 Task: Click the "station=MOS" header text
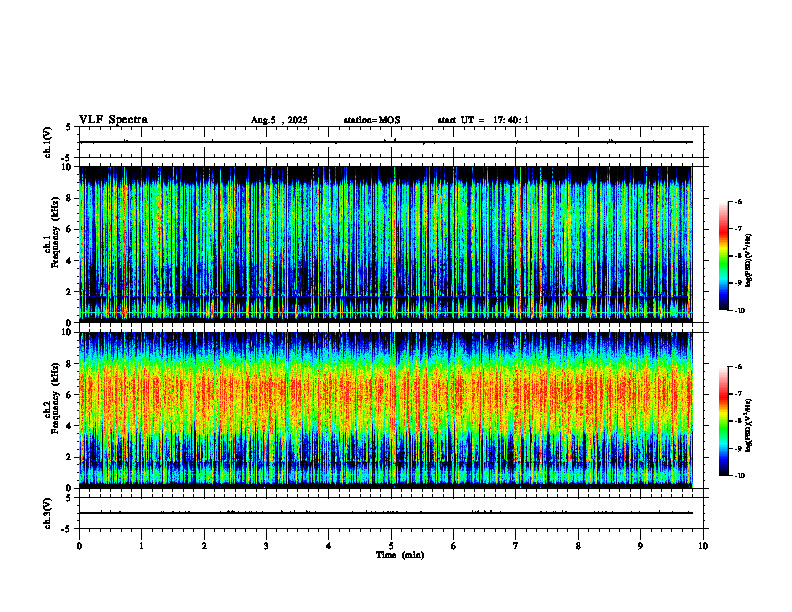[372, 120]
